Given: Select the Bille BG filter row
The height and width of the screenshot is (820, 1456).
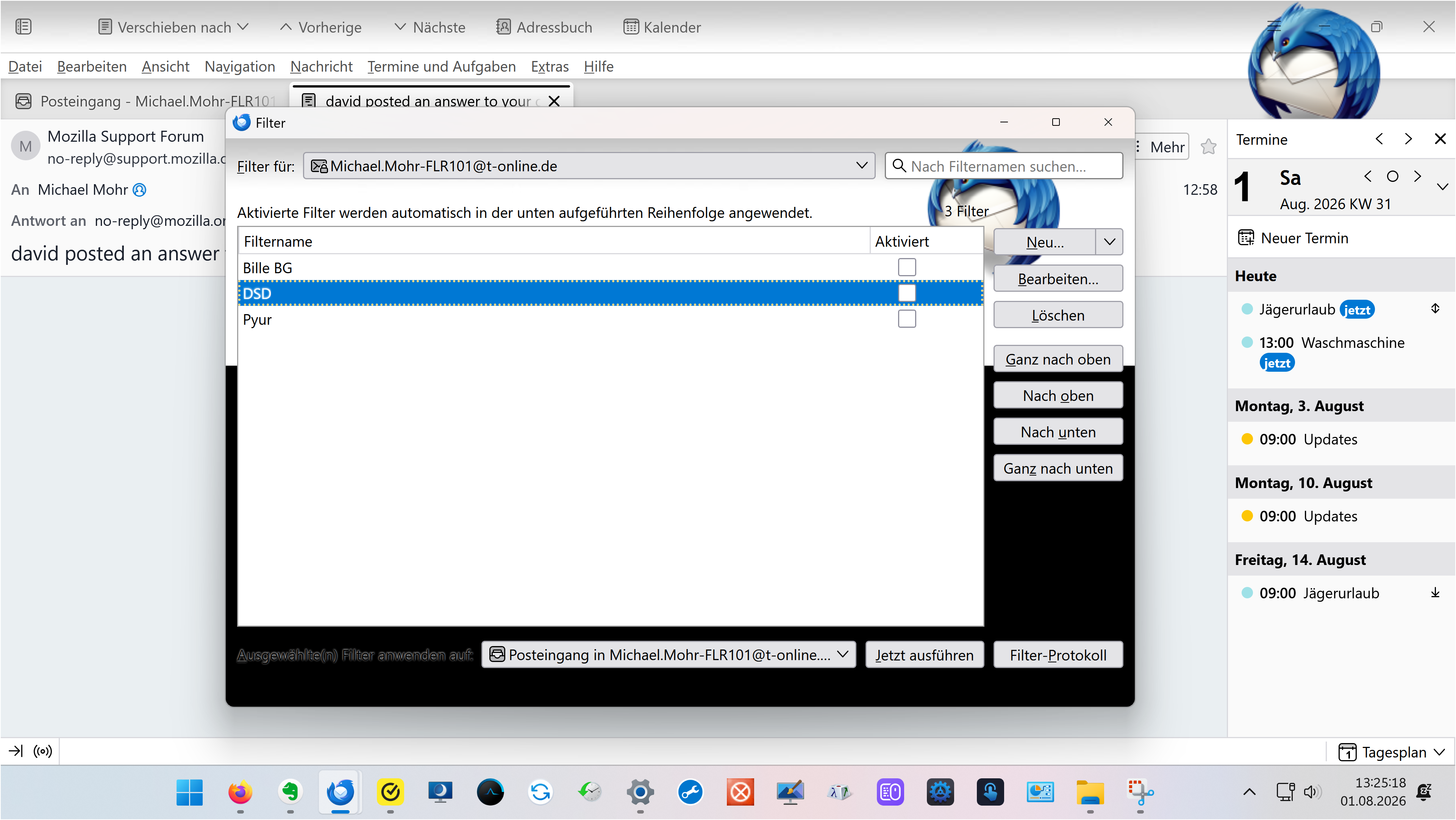Looking at the screenshot, I should click(611, 268).
